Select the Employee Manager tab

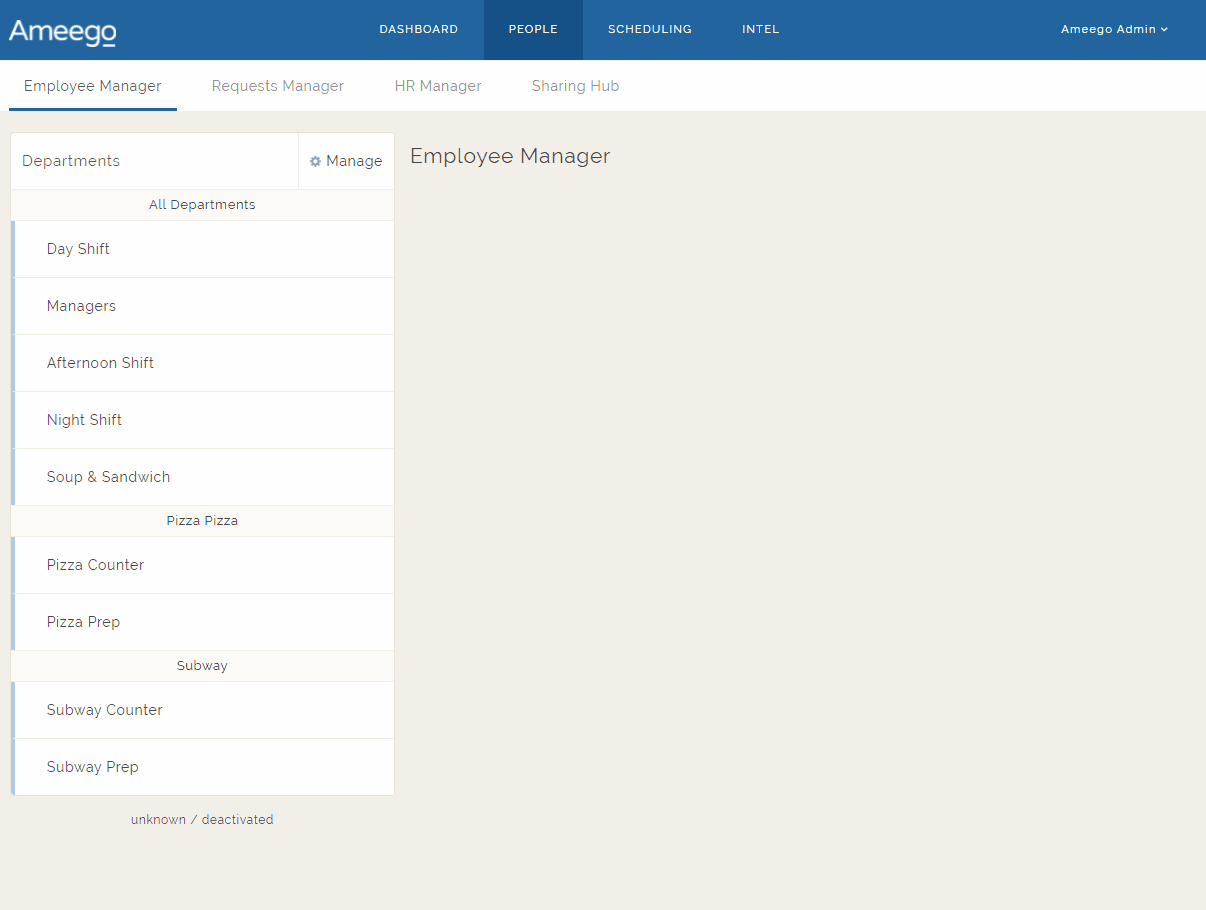coord(93,86)
